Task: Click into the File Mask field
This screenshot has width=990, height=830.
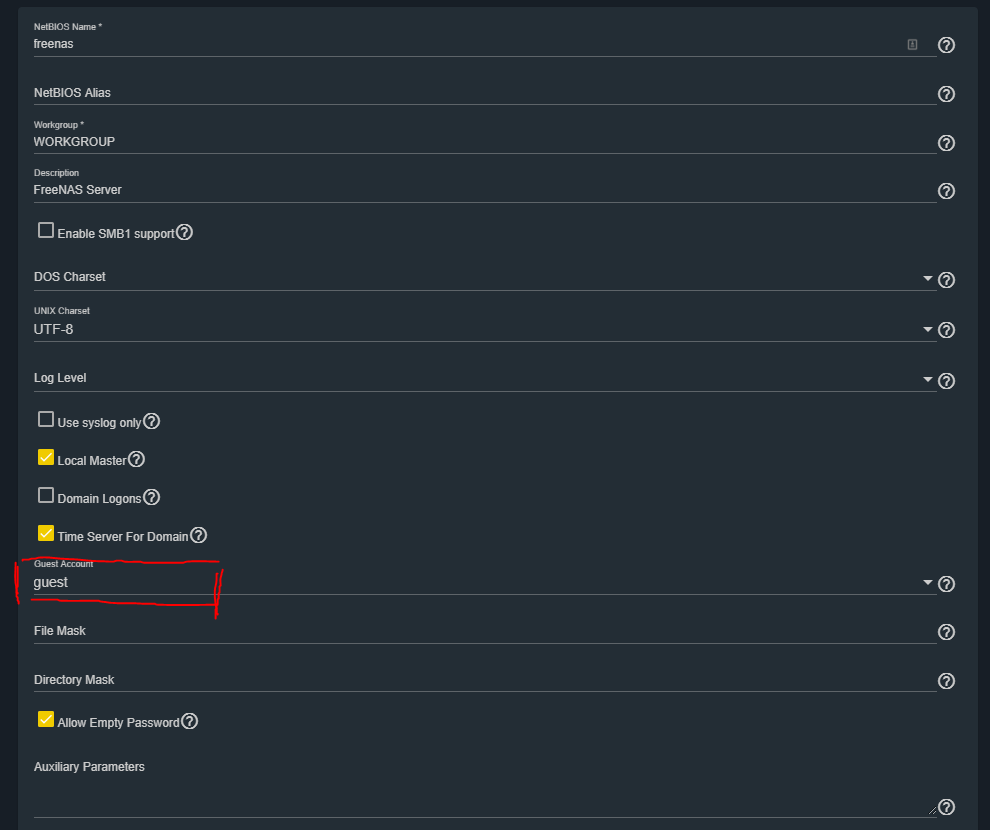Action: tap(484, 631)
